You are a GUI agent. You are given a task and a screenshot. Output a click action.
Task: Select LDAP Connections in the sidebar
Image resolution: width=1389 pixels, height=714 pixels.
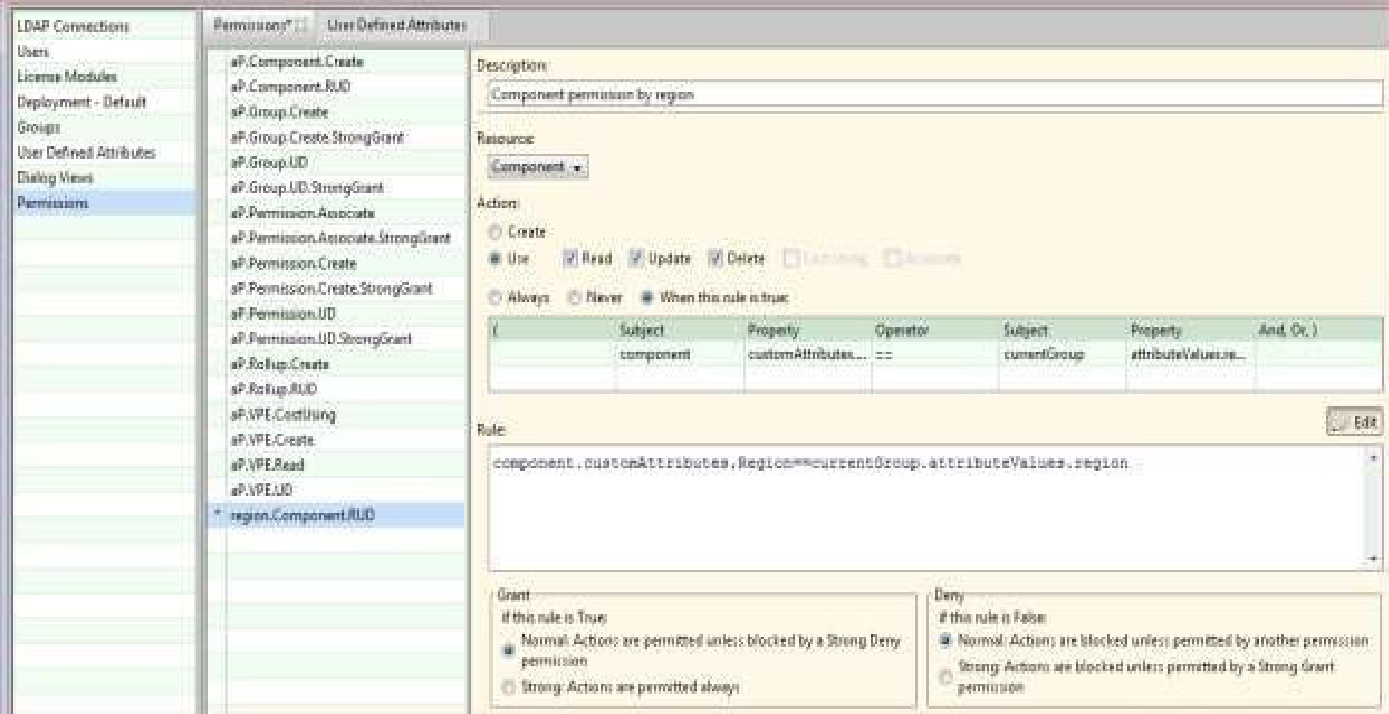point(73,26)
